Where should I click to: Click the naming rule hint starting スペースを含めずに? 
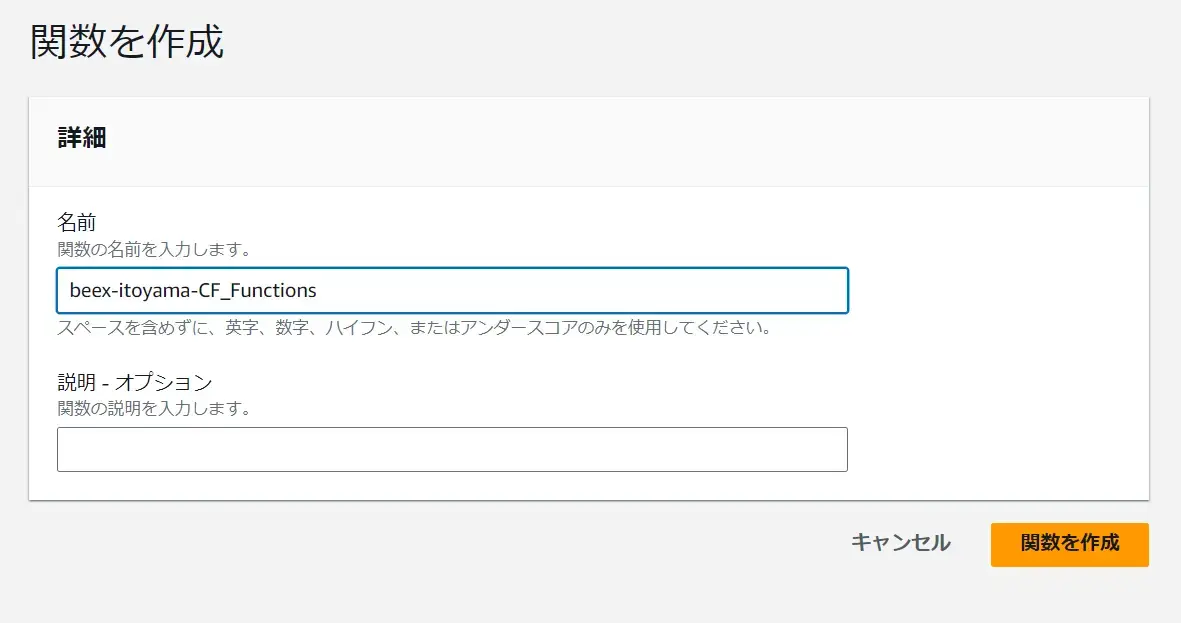point(414,328)
